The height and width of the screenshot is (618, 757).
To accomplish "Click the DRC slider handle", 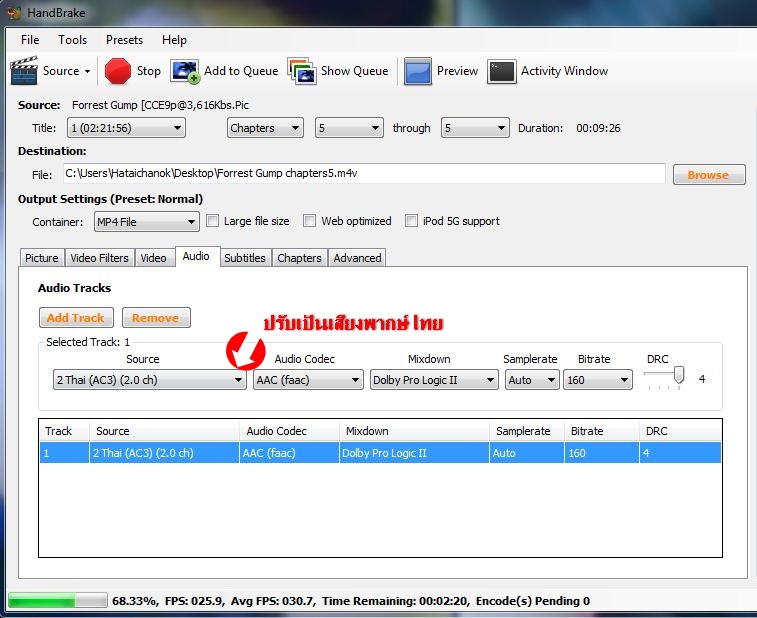I will click(679, 375).
